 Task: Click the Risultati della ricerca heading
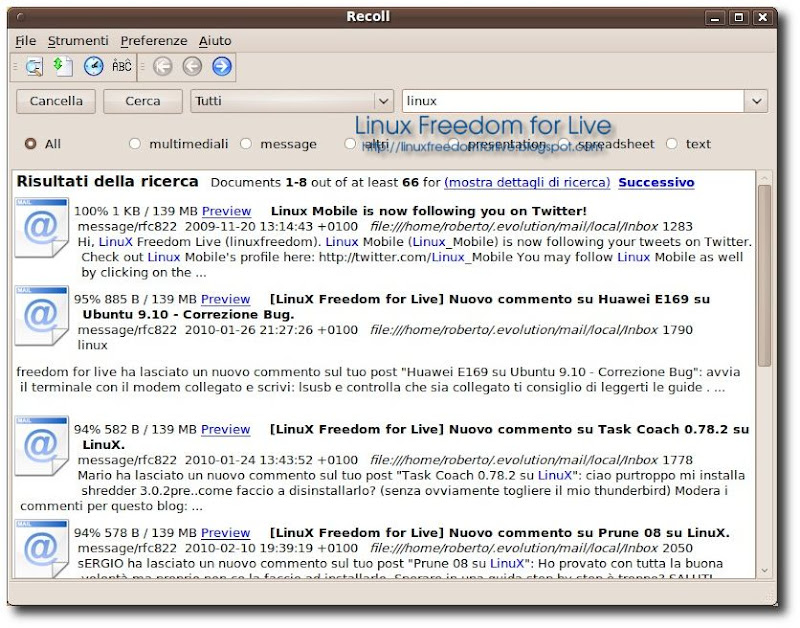pyautogui.click(x=108, y=182)
